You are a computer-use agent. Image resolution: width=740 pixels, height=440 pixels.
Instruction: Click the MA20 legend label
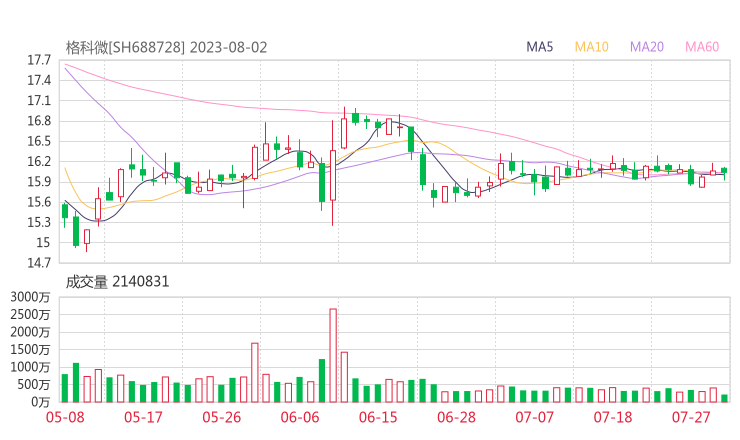pos(647,47)
